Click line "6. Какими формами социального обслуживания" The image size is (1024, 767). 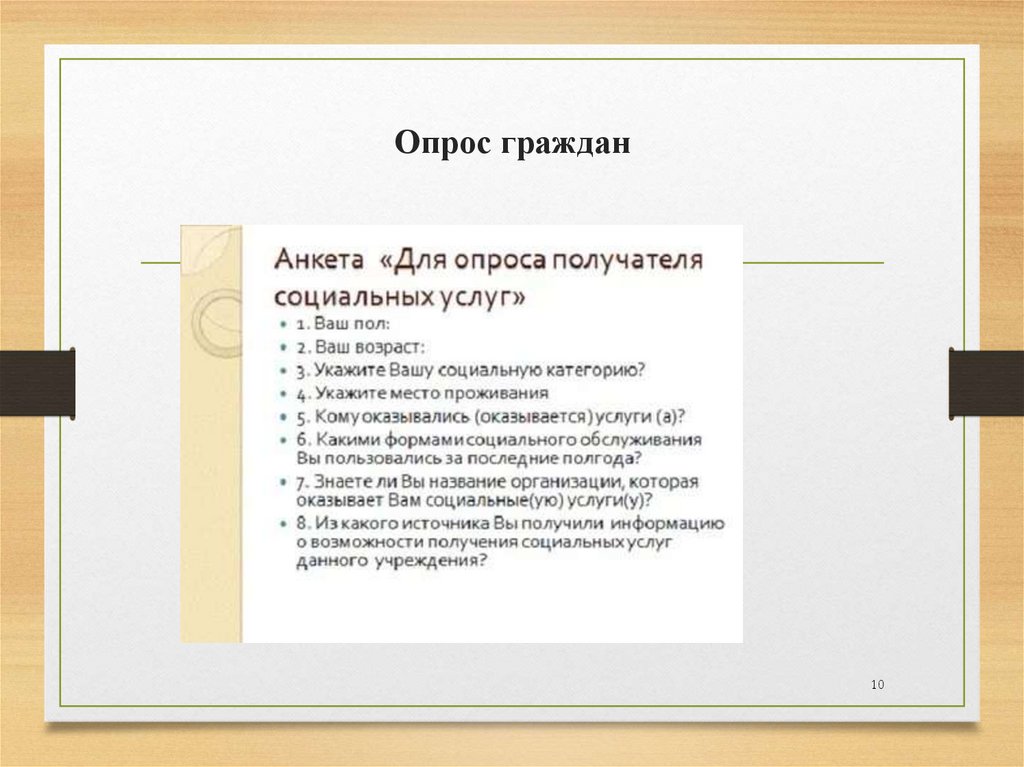[499, 440]
